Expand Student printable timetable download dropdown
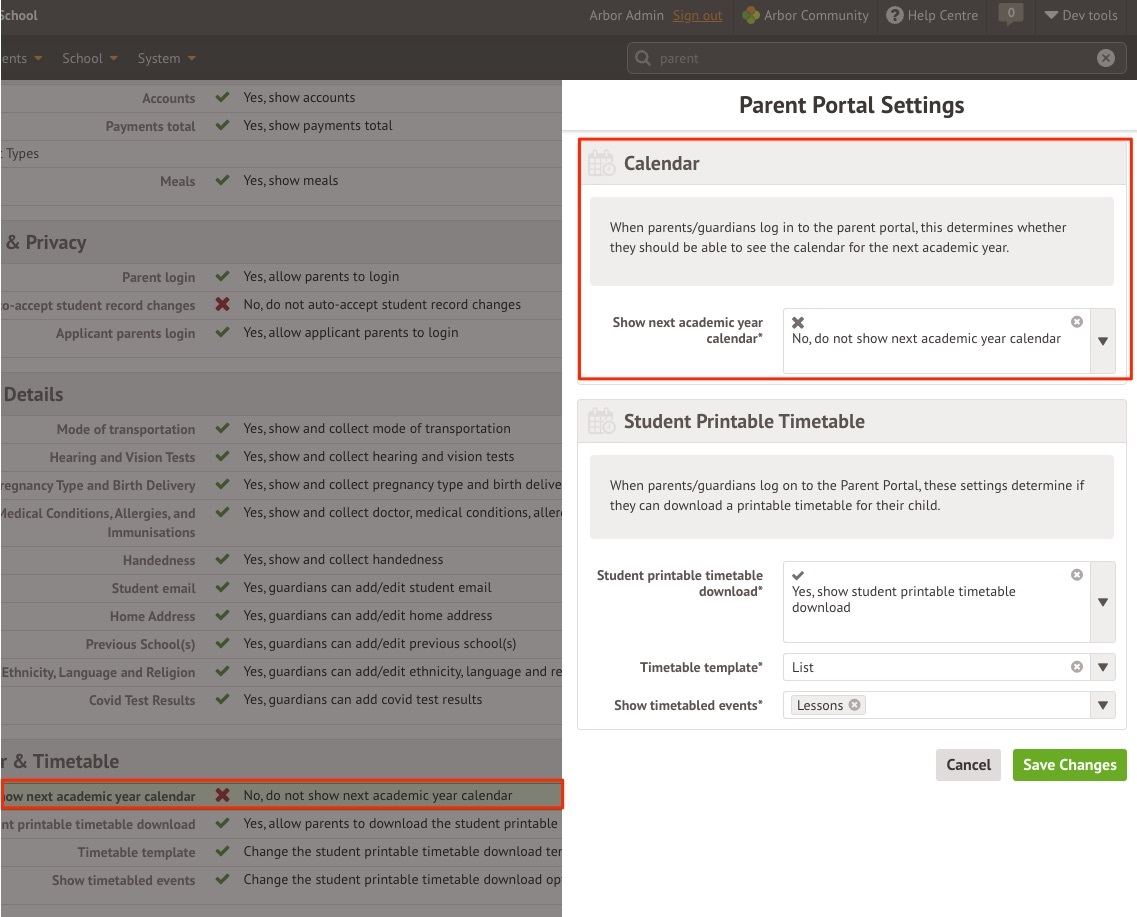Image resolution: width=1137 pixels, height=917 pixels. click(x=1102, y=602)
